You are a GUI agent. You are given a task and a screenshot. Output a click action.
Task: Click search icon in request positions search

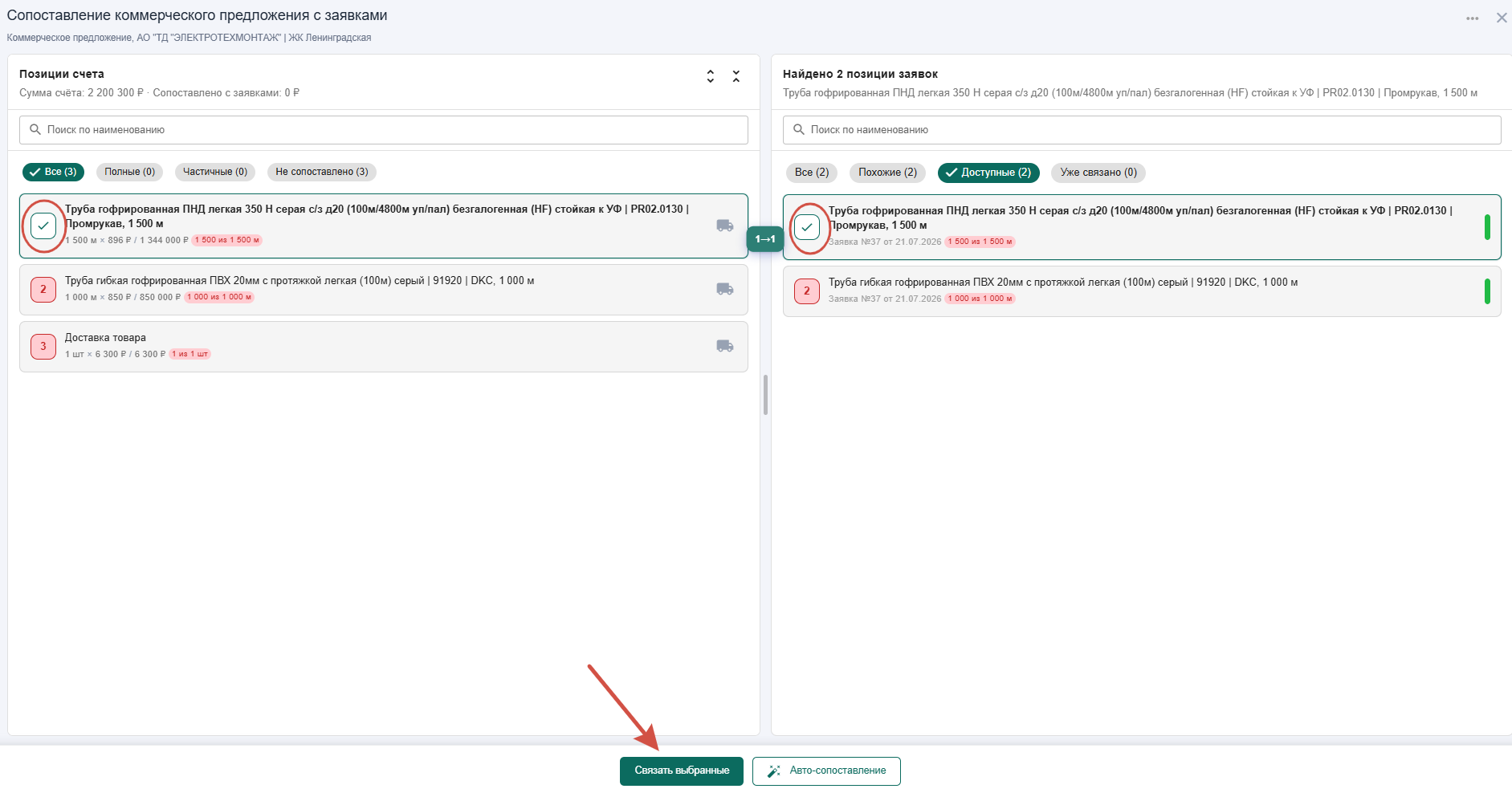(x=799, y=129)
